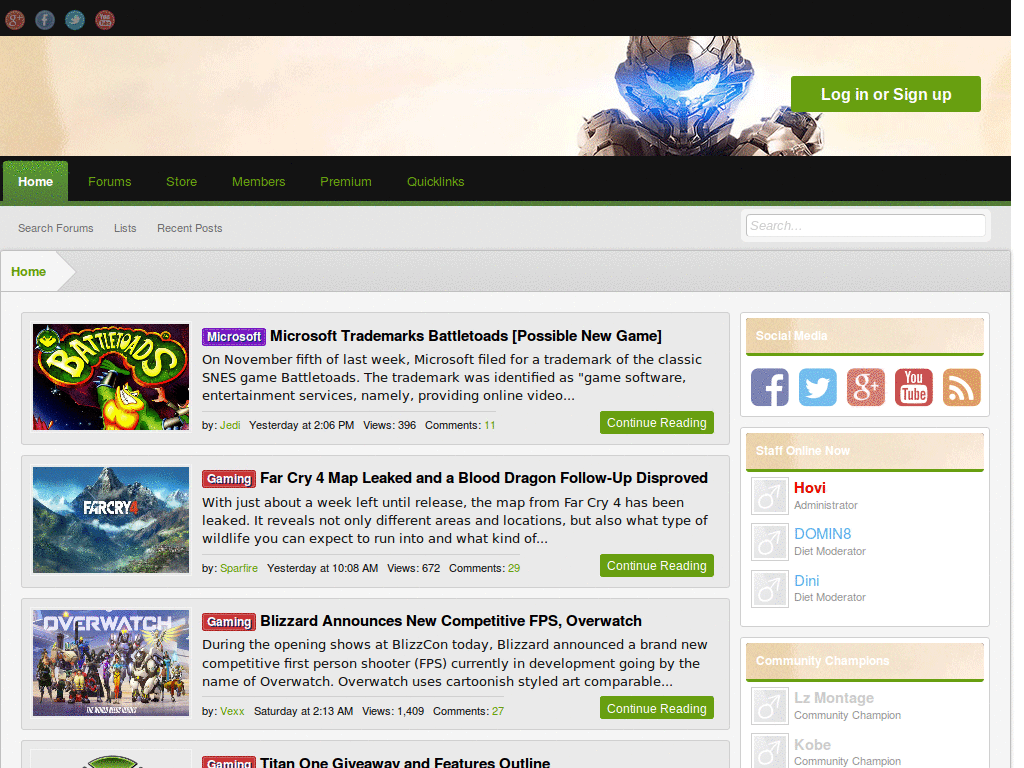The image size is (1024, 768).
Task: Click Lists in the sub-navigation
Action: coord(125,228)
